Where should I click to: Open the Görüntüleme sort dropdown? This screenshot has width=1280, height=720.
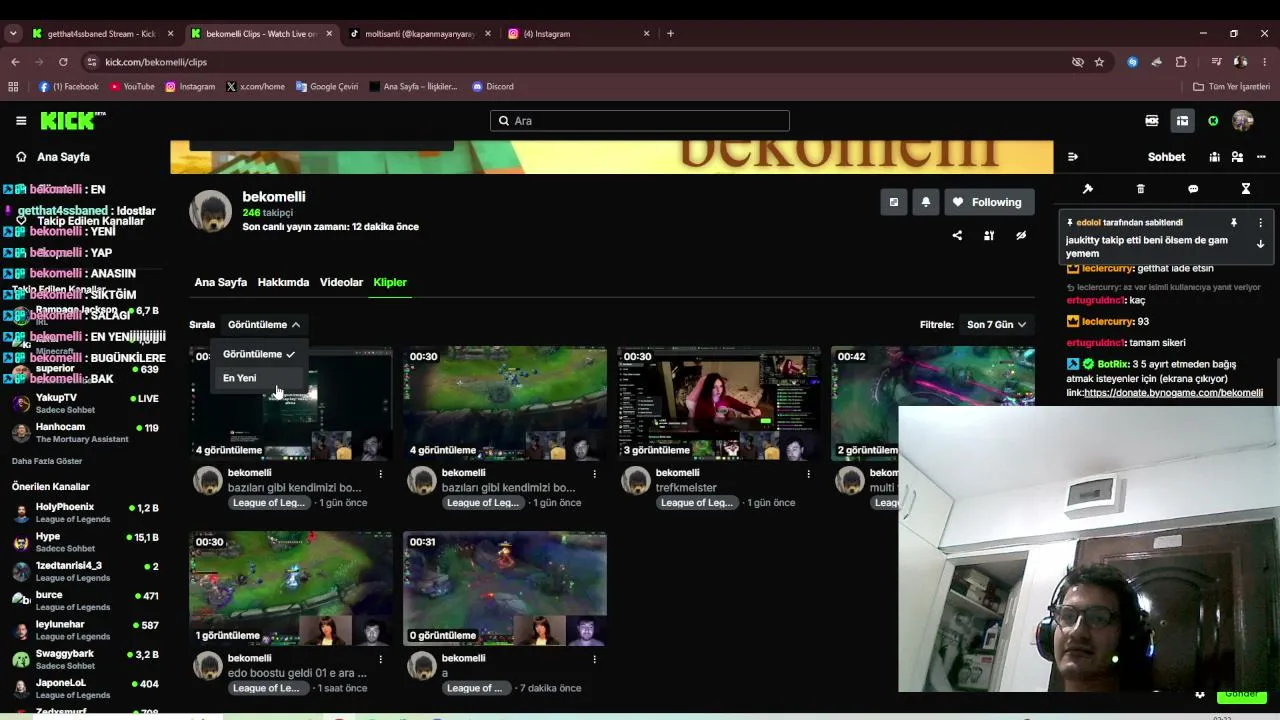tap(264, 325)
